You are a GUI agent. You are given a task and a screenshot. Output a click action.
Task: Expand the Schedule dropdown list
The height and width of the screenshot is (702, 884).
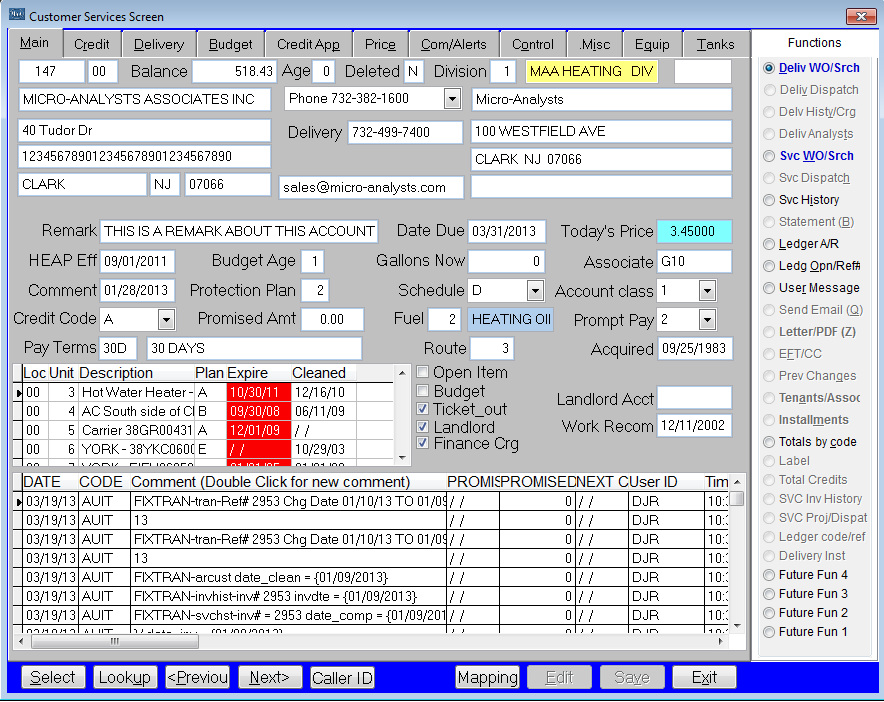534,291
